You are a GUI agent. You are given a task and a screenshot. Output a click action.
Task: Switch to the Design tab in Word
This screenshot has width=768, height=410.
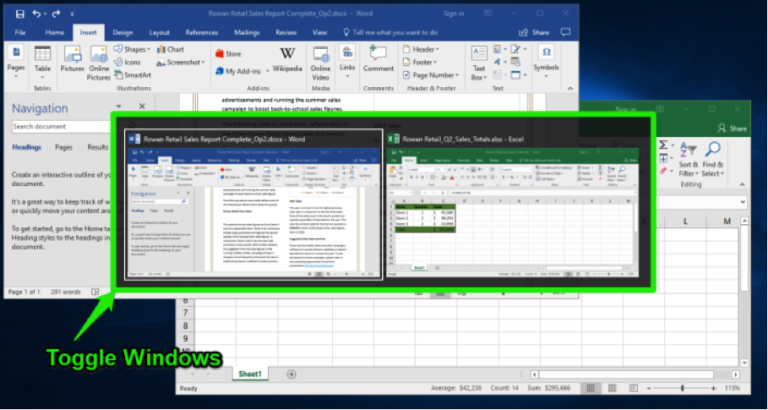click(122, 33)
